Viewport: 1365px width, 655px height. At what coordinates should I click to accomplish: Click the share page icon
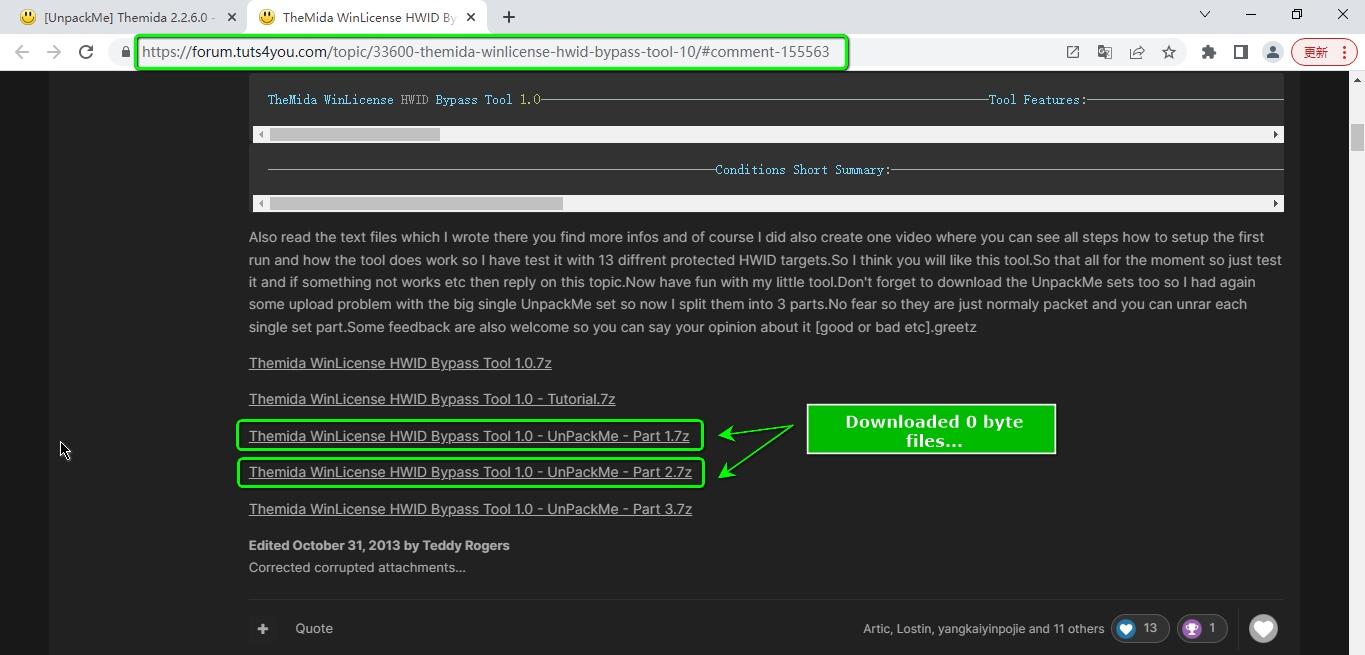(1136, 52)
